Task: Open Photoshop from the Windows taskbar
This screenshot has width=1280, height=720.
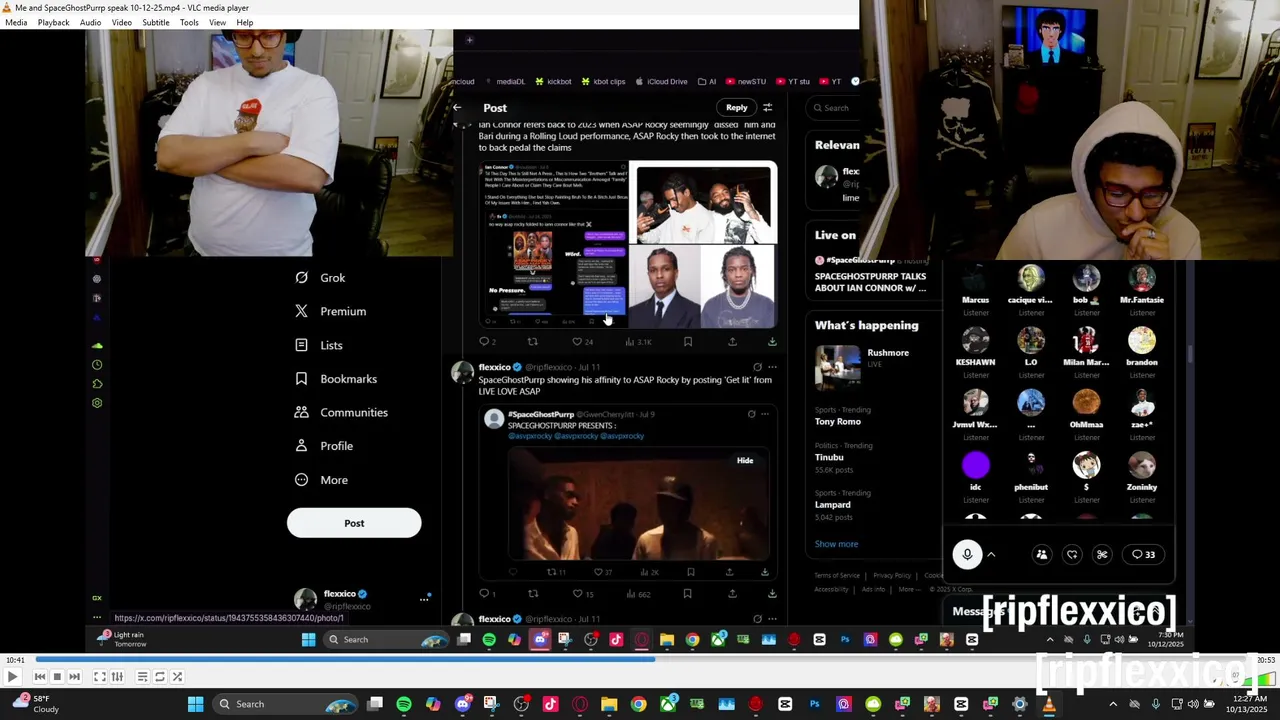Action: [814, 704]
